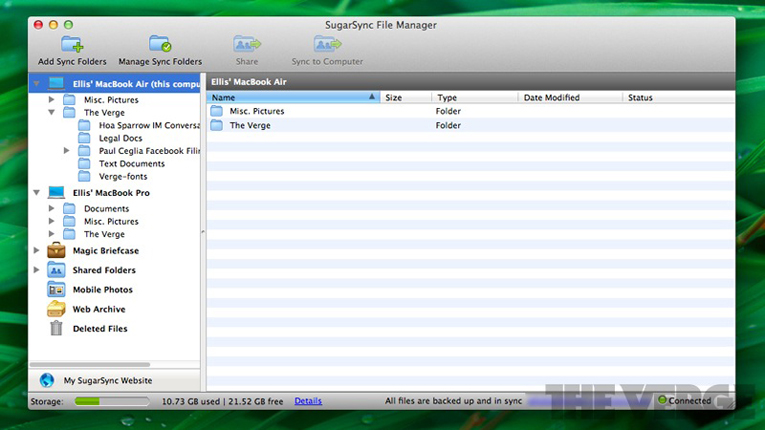Click the Folder type cell for The Verge

448,125
